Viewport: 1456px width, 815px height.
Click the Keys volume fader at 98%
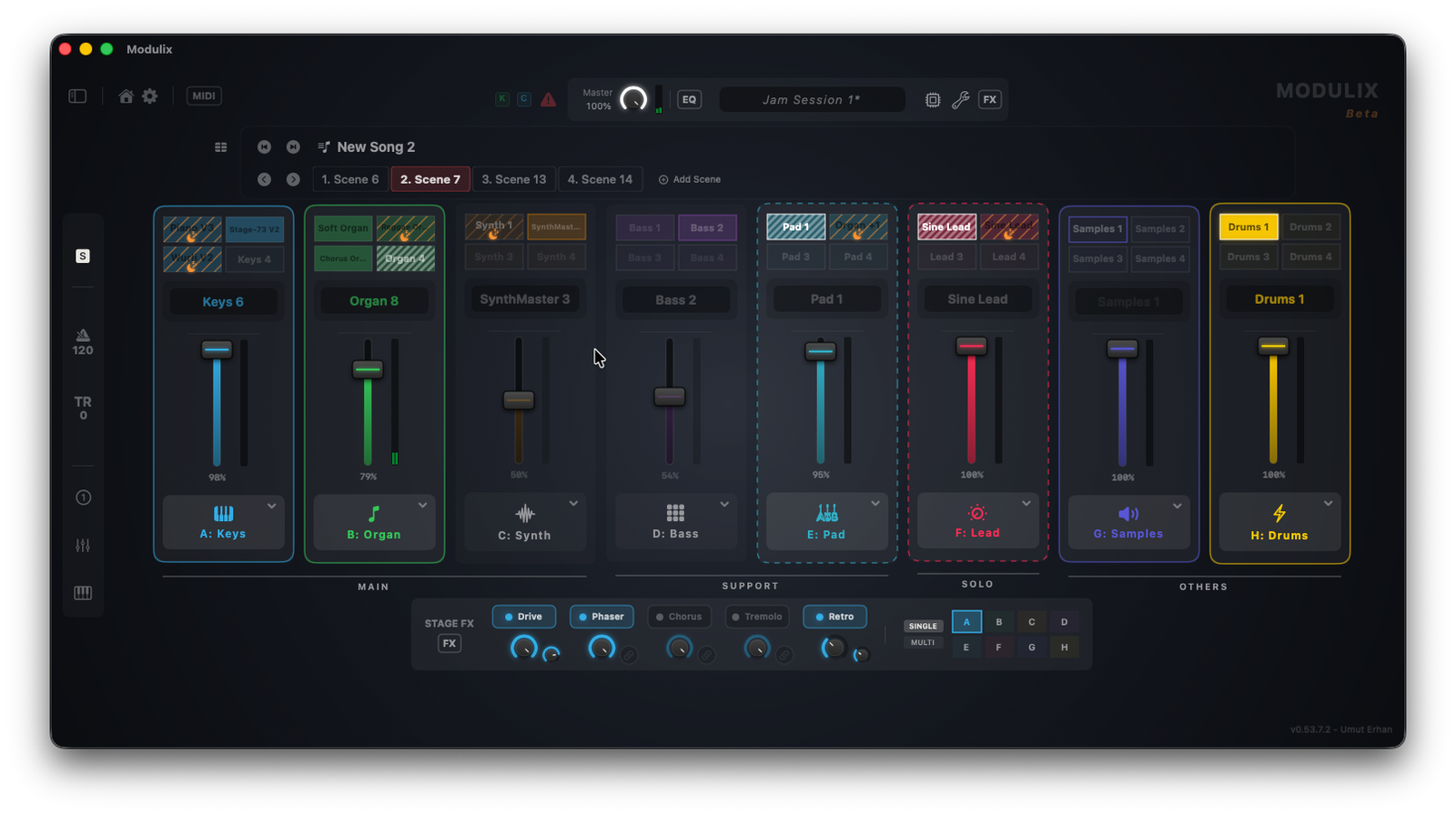pos(217,349)
